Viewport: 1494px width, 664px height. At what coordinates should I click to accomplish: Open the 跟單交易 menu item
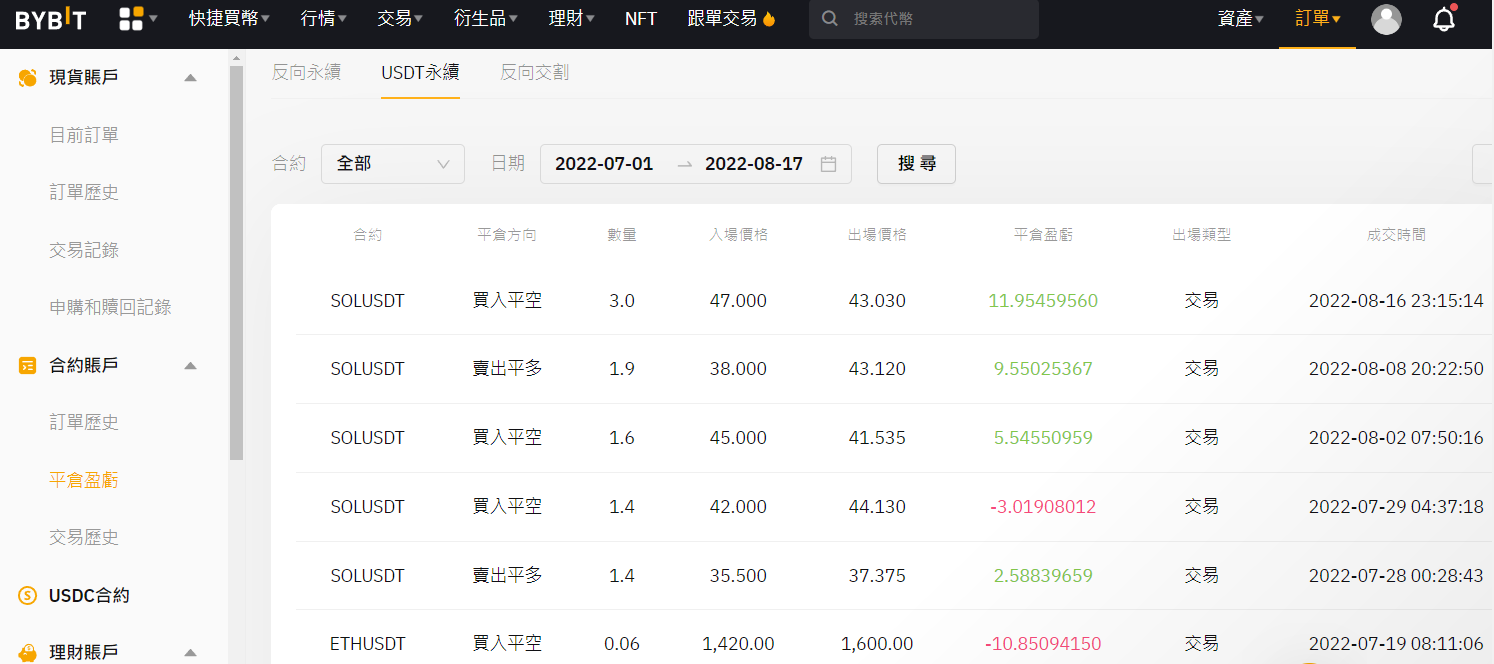point(722,18)
